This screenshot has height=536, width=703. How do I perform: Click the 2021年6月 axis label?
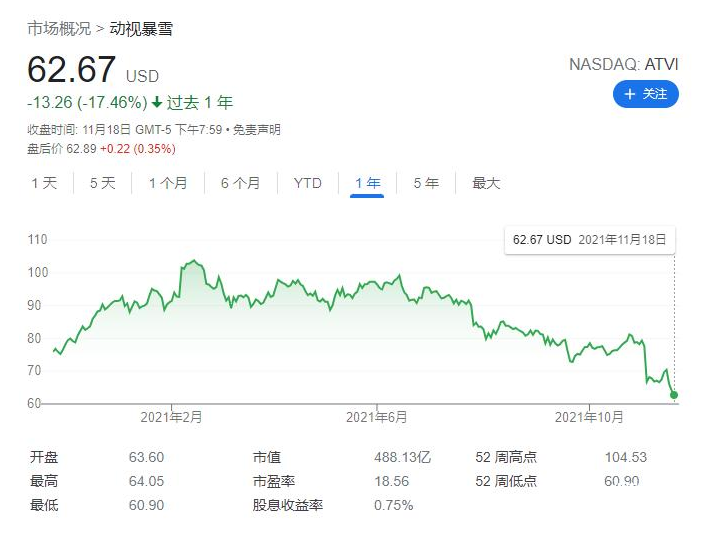click(x=377, y=417)
